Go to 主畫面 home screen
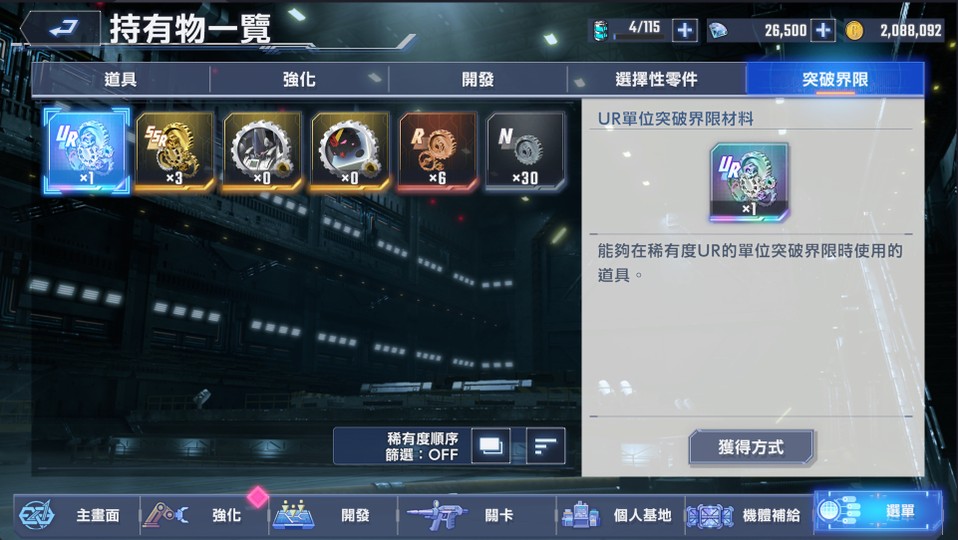The width and height of the screenshot is (958, 540). [x=76, y=515]
